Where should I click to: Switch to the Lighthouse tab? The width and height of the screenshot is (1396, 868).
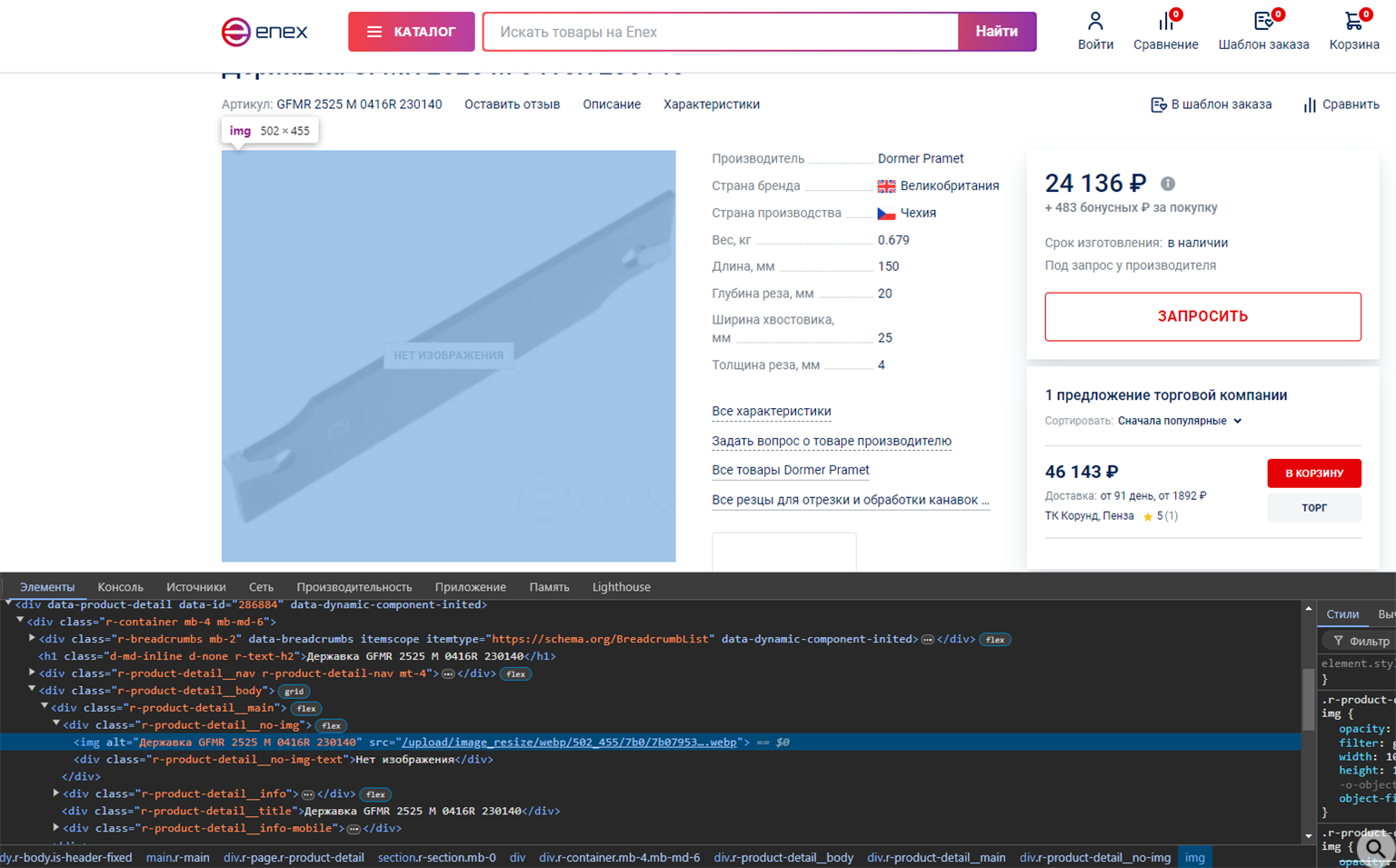coord(621,587)
